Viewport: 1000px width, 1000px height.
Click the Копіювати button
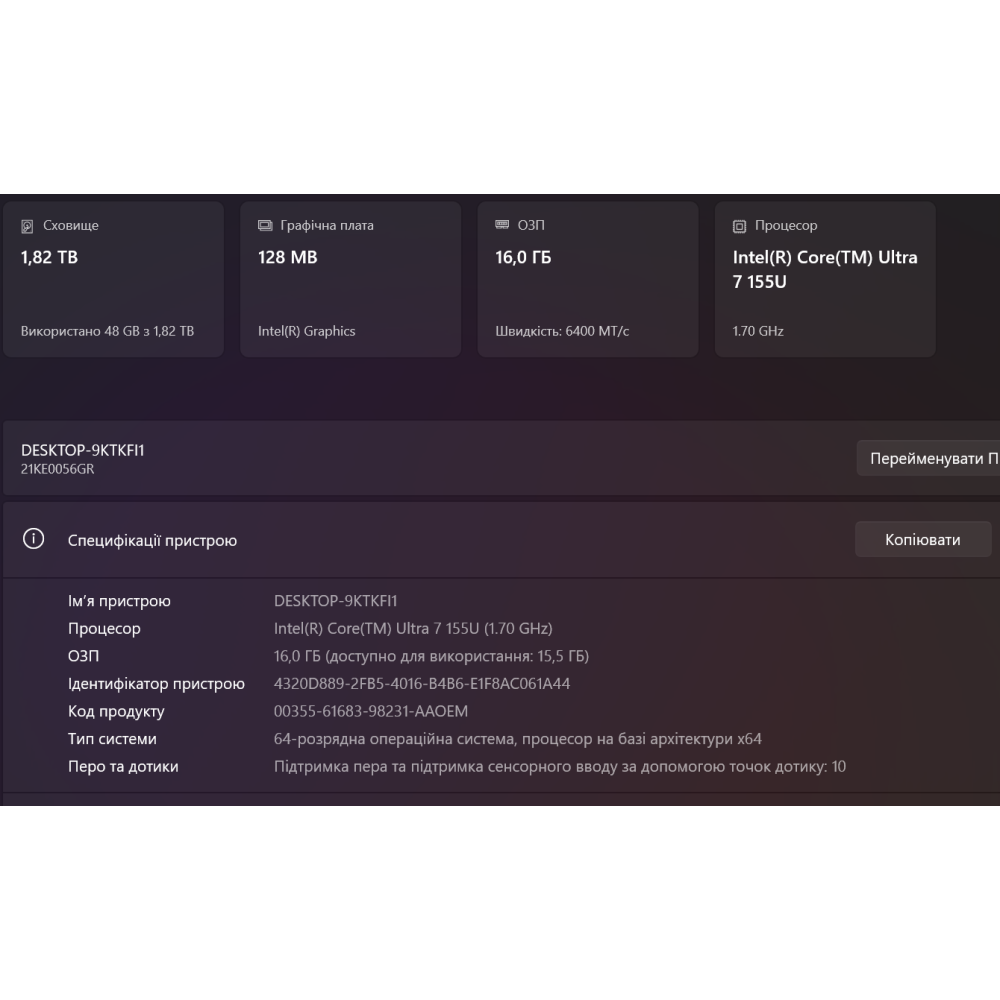[x=922, y=539]
